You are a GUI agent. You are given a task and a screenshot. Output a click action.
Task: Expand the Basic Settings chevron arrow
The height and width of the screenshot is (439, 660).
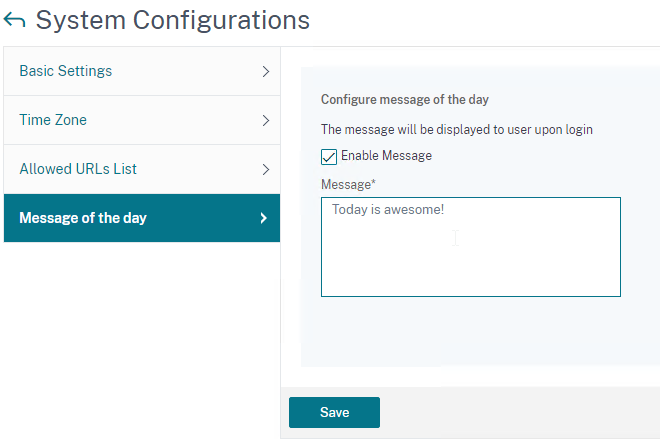(x=266, y=71)
